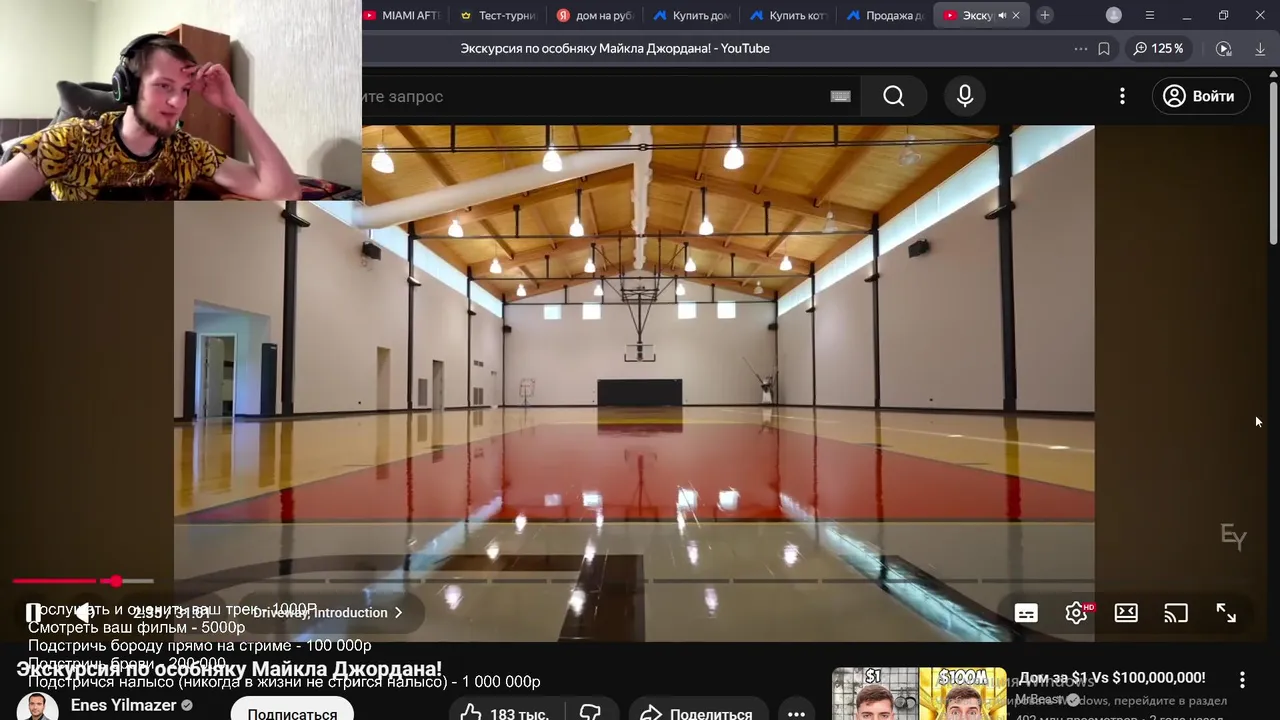1280x720 pixels.
Task: Click the video title 'Экскурсия по особняку Майкла Джордана!'
Action: coord(229,669)
